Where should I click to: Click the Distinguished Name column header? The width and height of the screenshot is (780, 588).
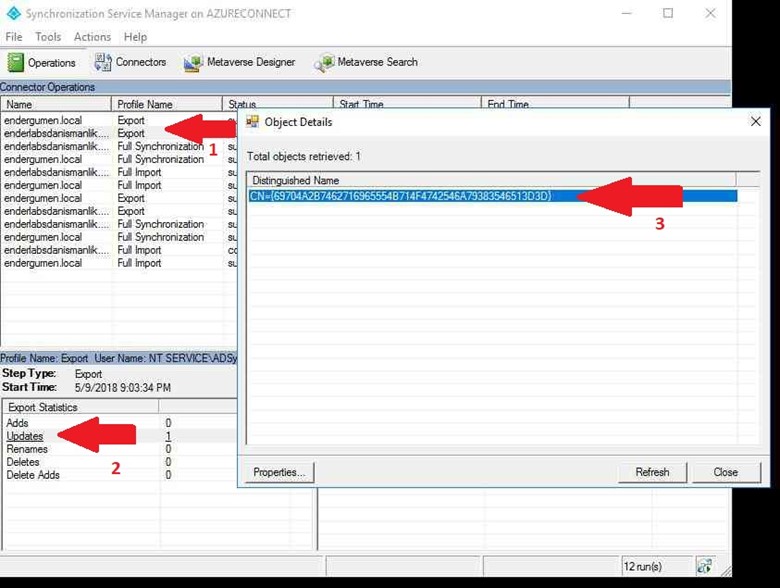point(295,180)
